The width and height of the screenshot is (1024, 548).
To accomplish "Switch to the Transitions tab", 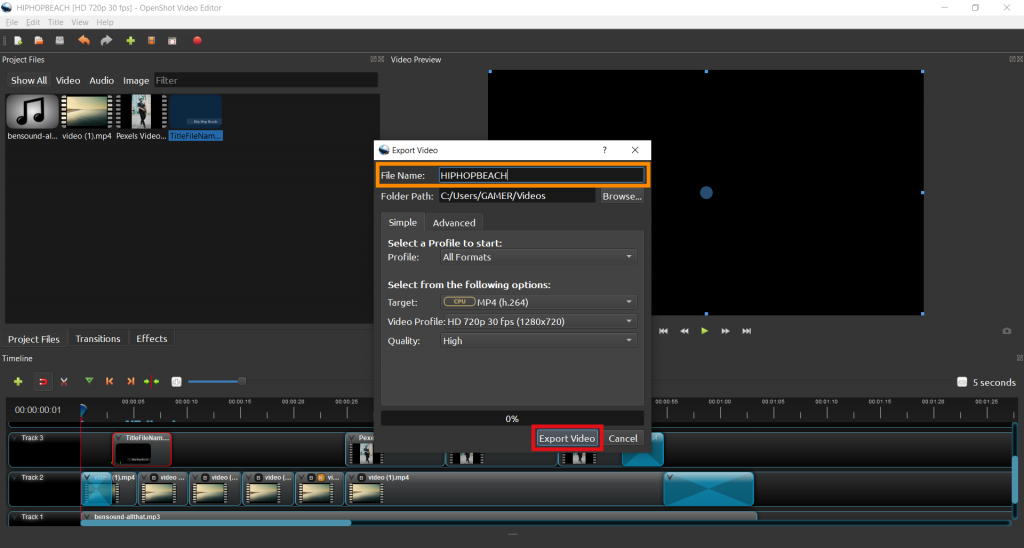I will coord(98,338).
